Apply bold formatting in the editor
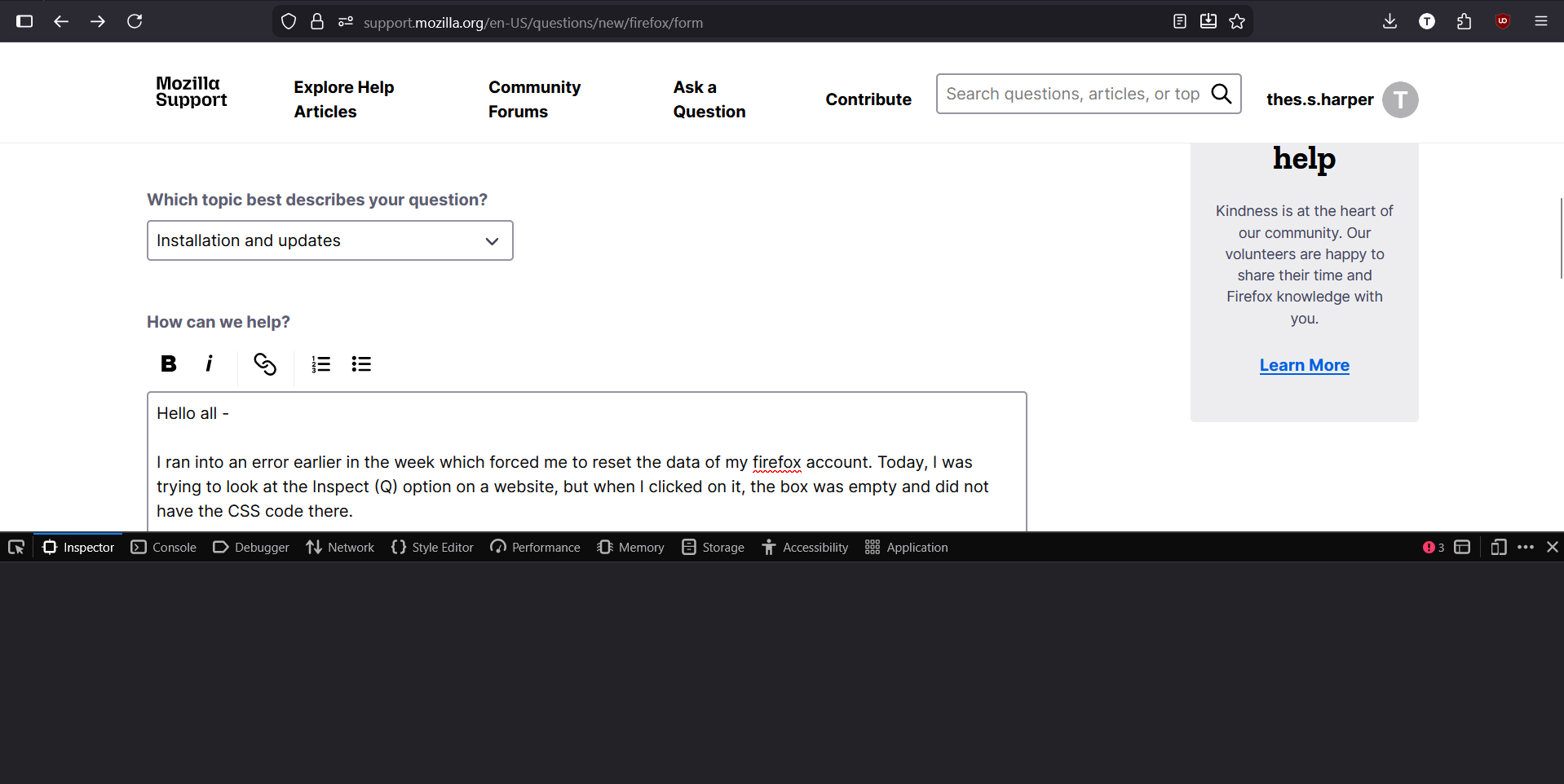 (169, 363)
